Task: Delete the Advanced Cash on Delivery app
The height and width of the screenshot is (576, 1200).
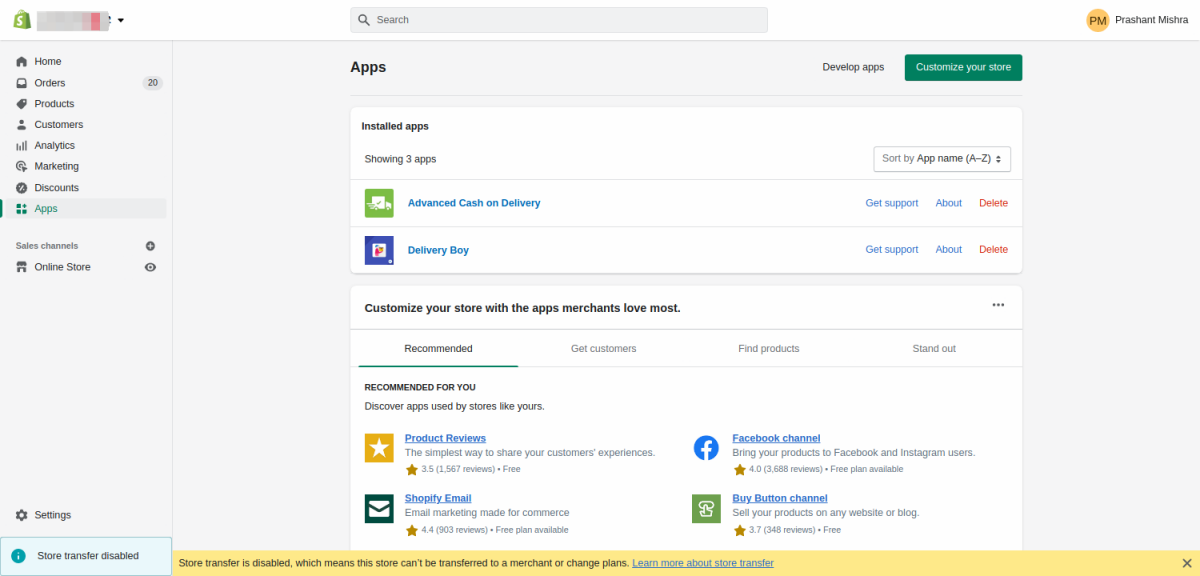Action: pos(993,203)
